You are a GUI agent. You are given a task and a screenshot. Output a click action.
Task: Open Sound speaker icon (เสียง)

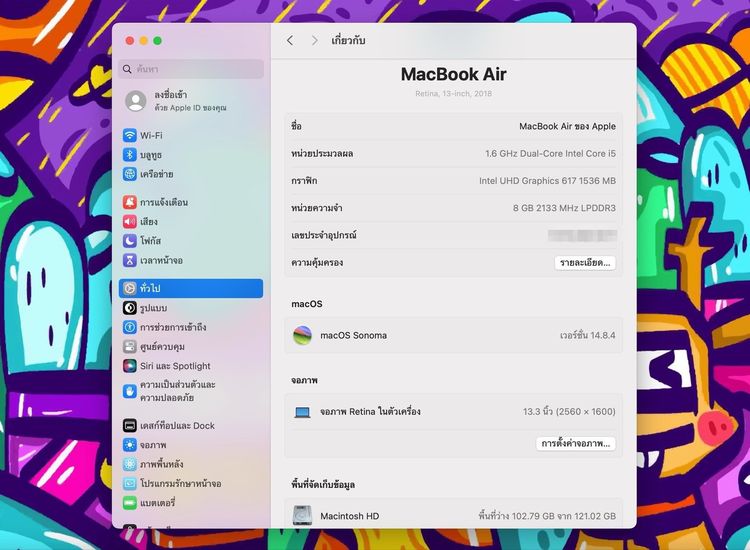point(130,221)
